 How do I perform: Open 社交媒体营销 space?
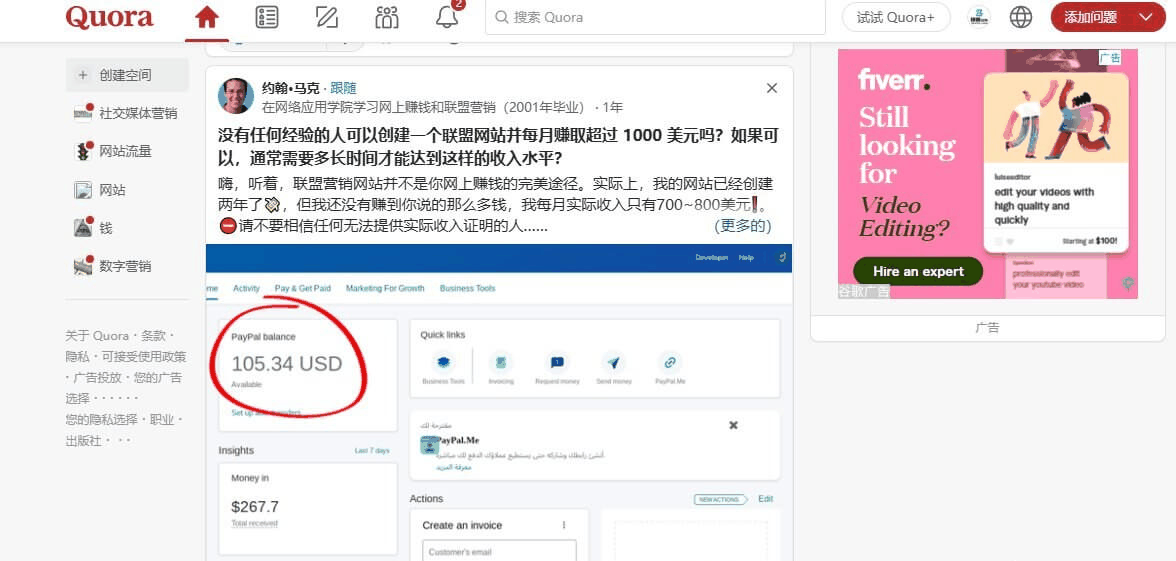click(126, 113)
